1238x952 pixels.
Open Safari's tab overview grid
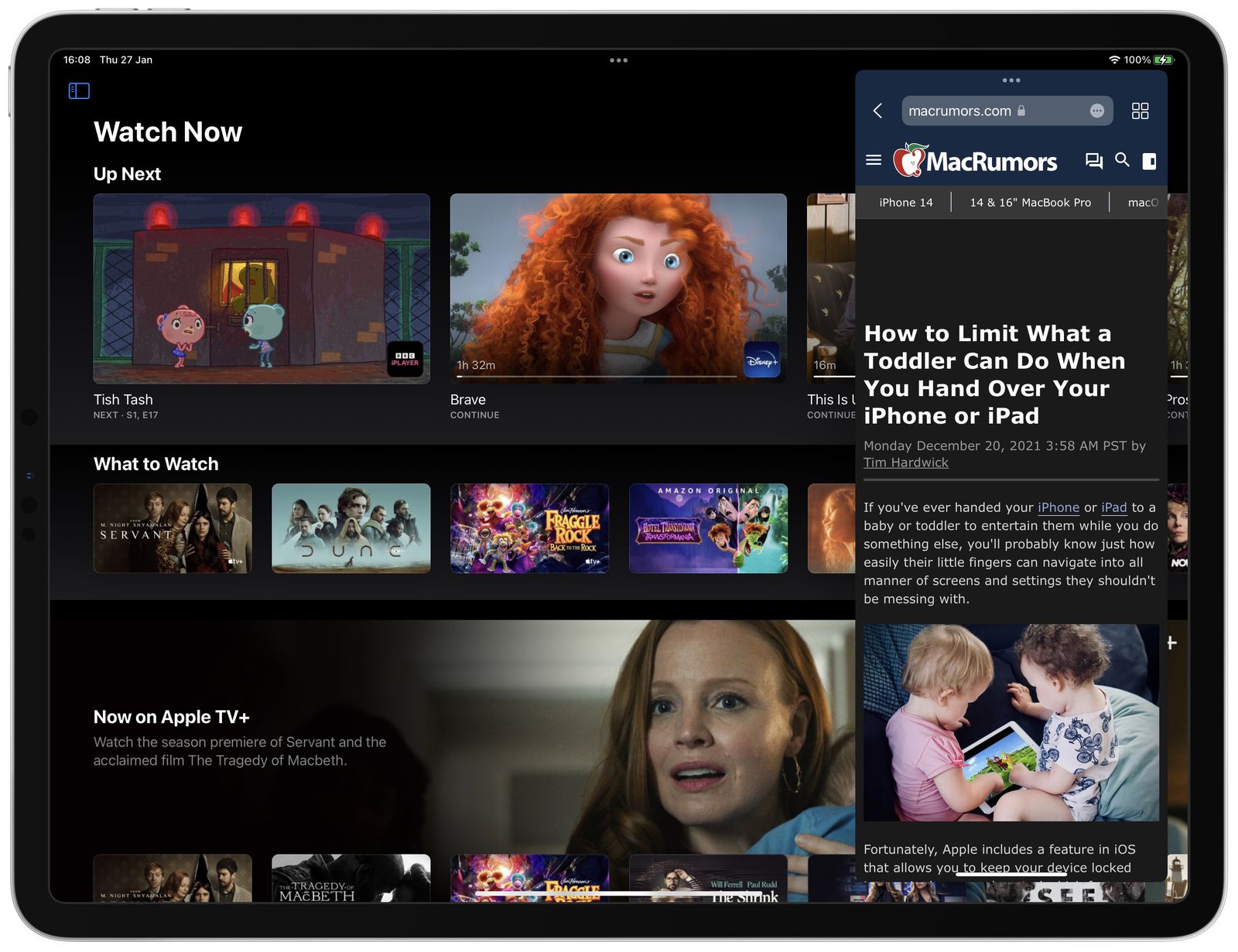pos(1140,111)
